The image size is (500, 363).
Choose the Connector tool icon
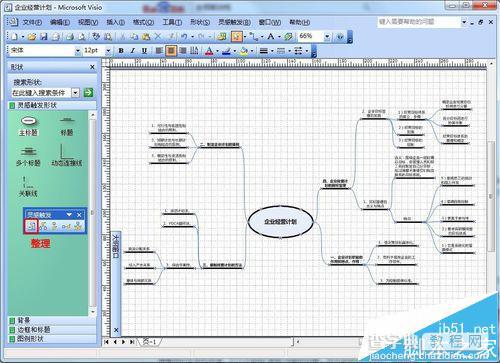pyautogui.click(x=254, y=36)
